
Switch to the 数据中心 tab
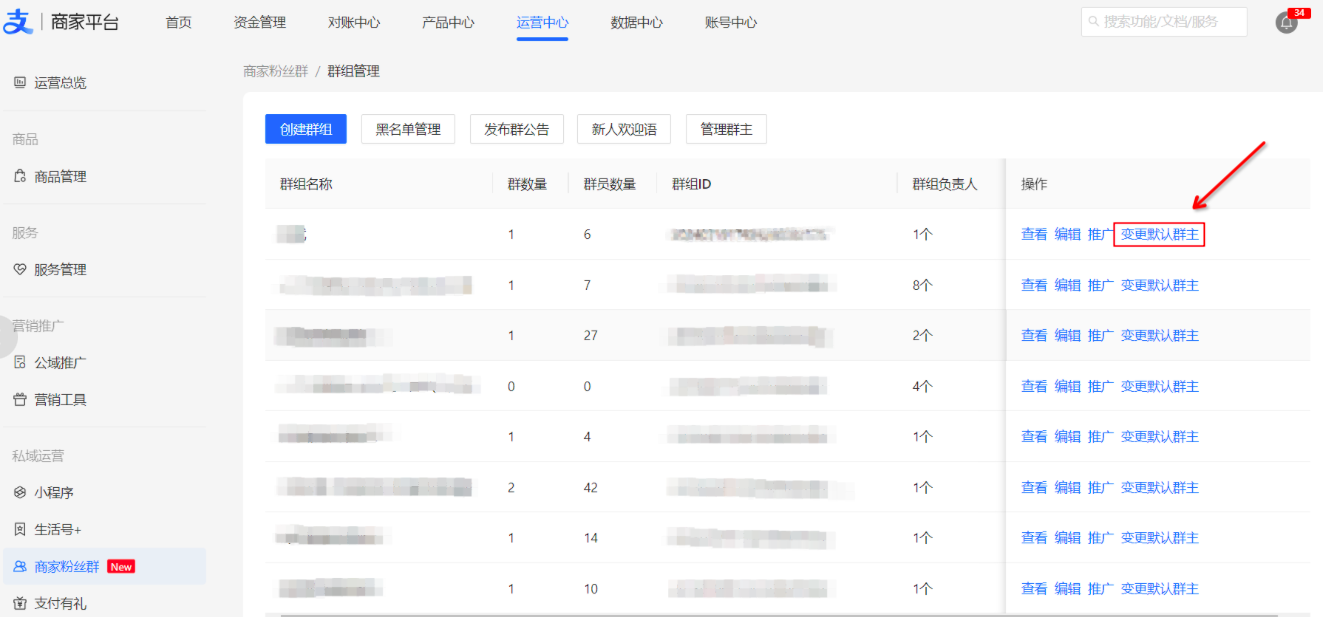(637, 22)
